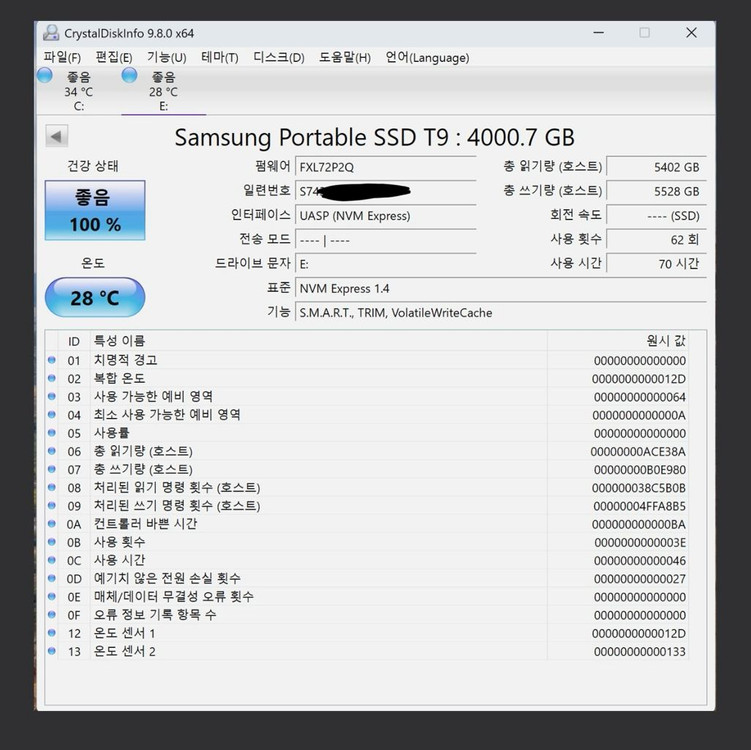Click status dot for attribute 02 복합 온도
This screenshot has width=751, height=750.
pos(52,378)
